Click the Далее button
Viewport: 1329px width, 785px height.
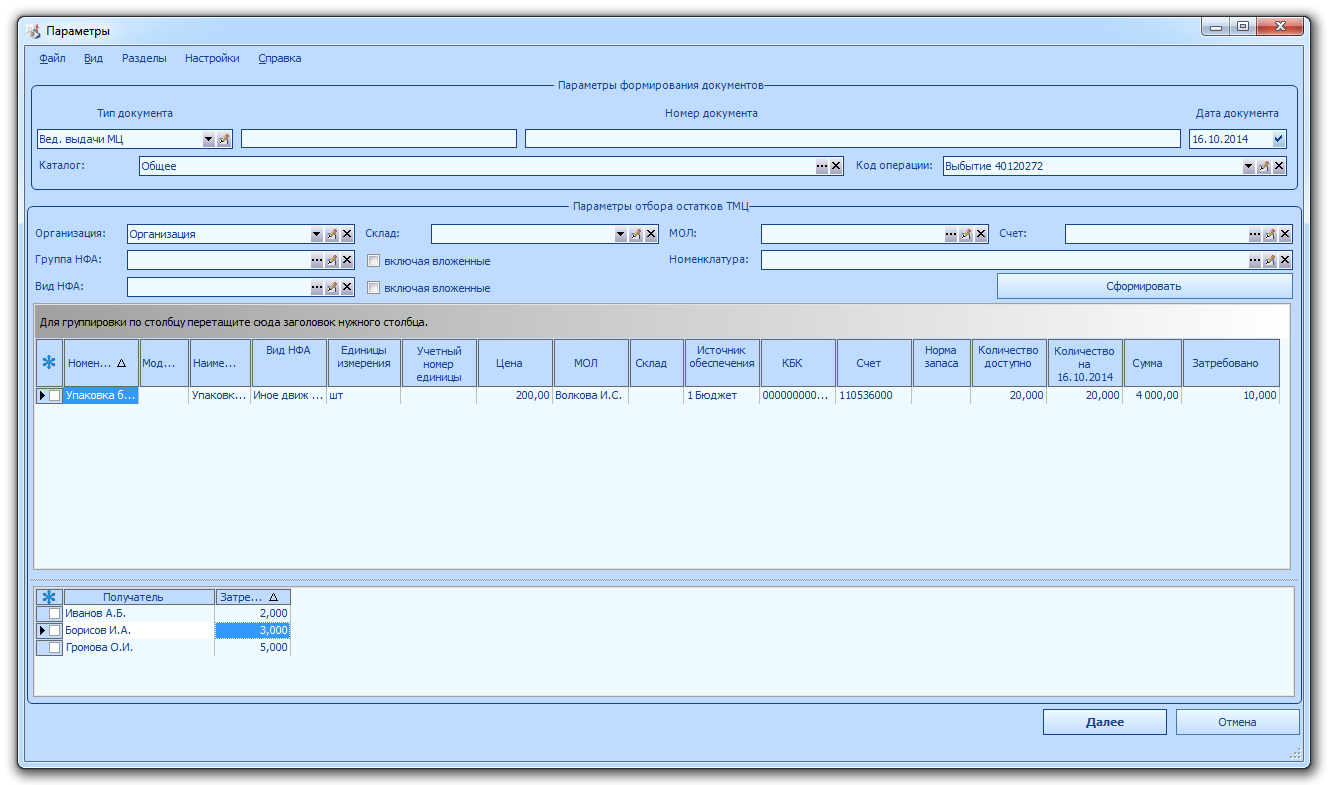point(1105,722)
